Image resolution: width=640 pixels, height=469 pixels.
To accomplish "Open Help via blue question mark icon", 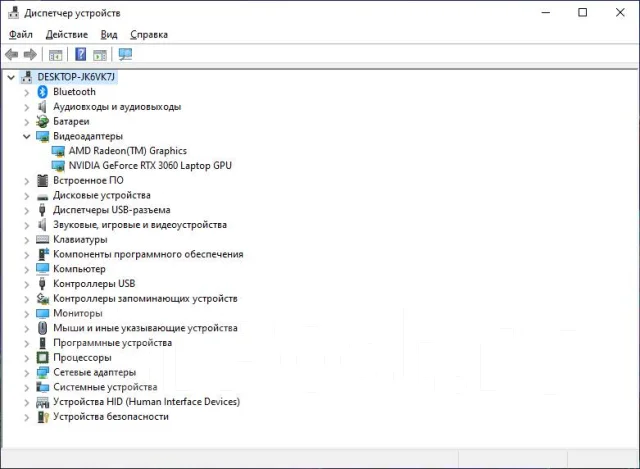I will click(81, 54).
